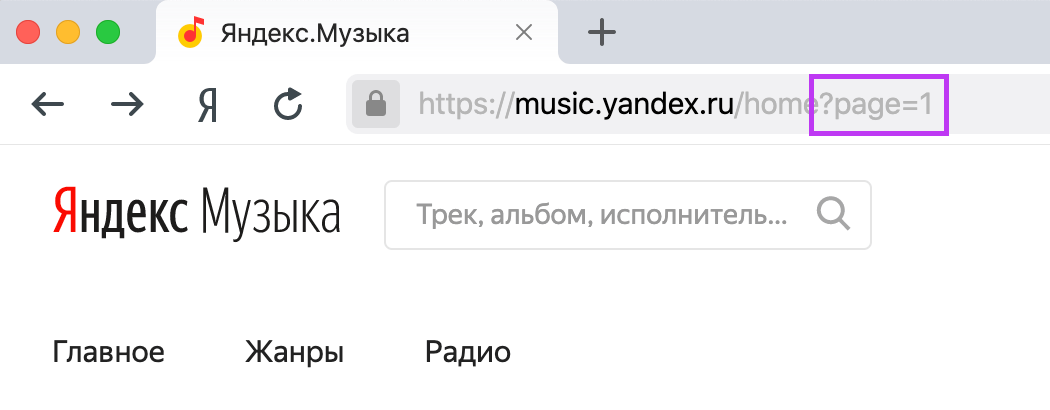Close the Яндекс.Музыка tab
This screenshot has height=410, width=1050.
coord(523,33)
